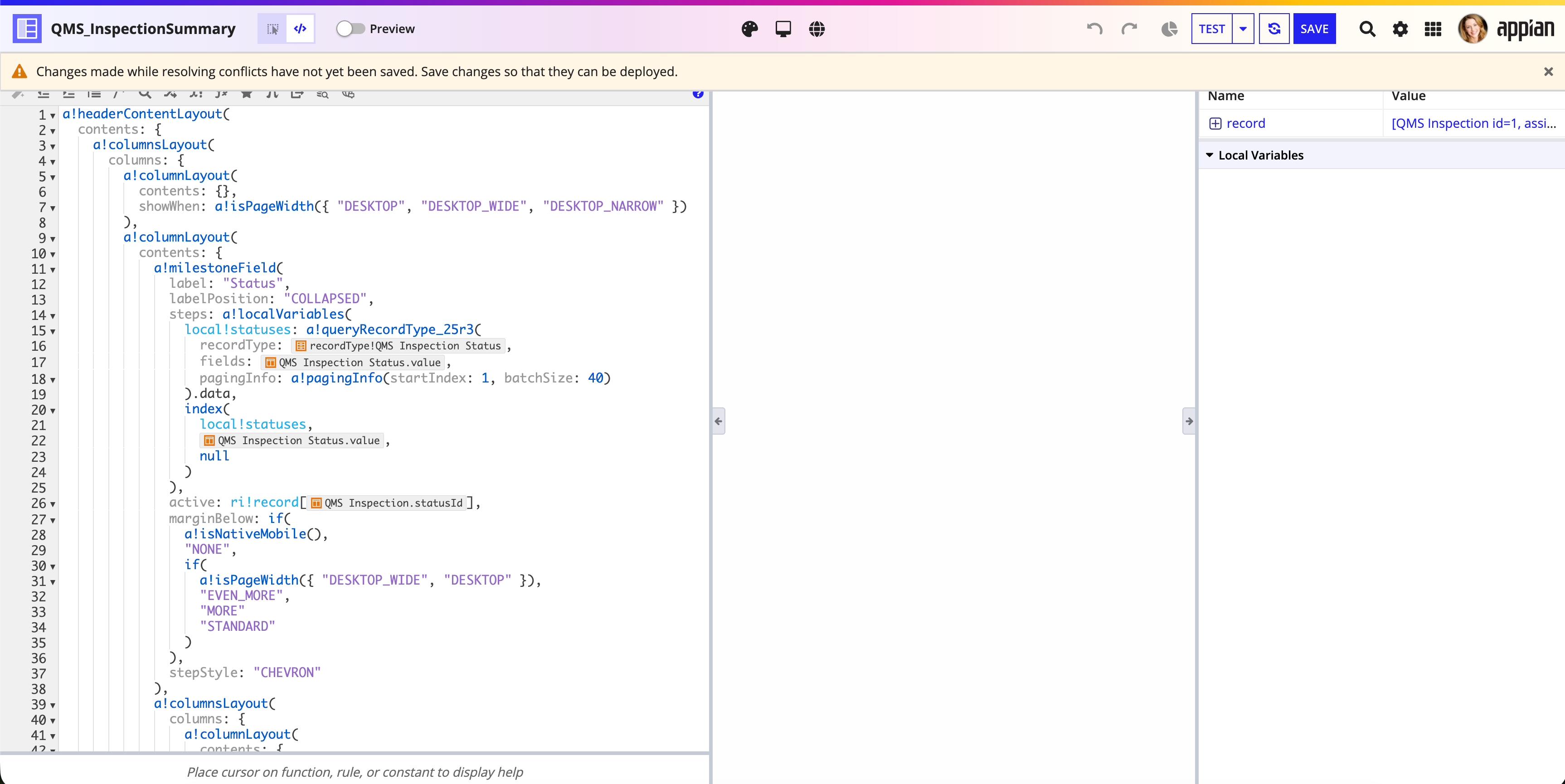This screenshot has height=784, width=1565.
Task: Switch to expression mode view
Action: 300,29
